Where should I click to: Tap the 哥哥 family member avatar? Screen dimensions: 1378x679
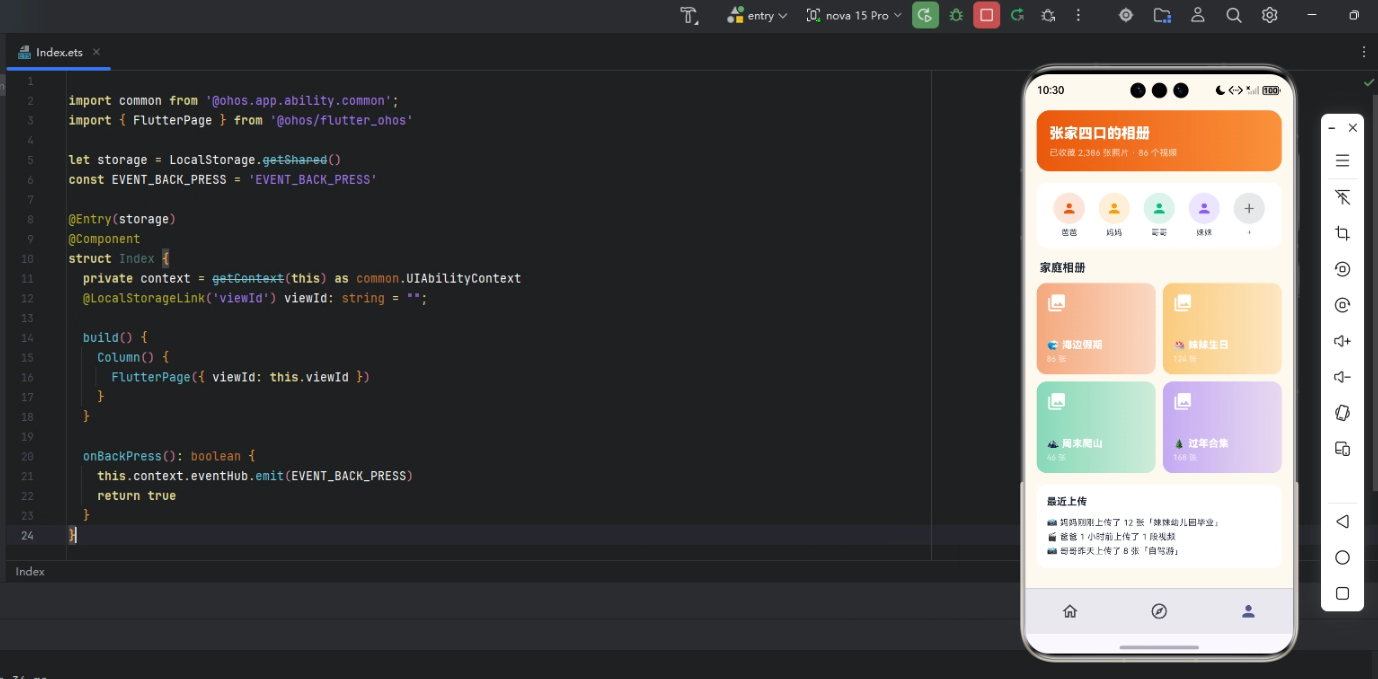click(x=1159, y=208)
